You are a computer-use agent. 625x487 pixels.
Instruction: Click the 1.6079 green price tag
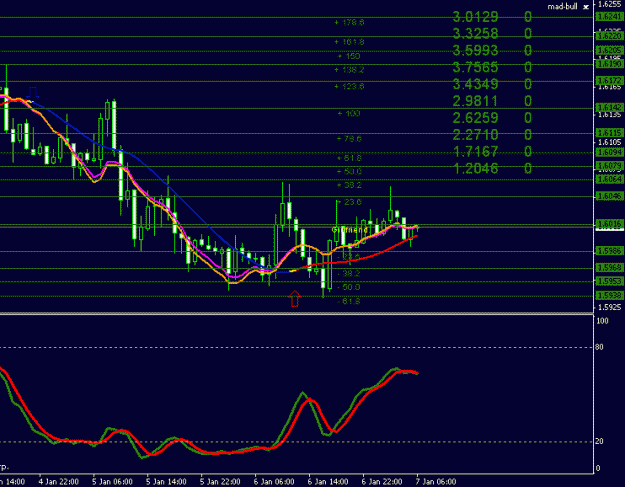pos(609,166)
